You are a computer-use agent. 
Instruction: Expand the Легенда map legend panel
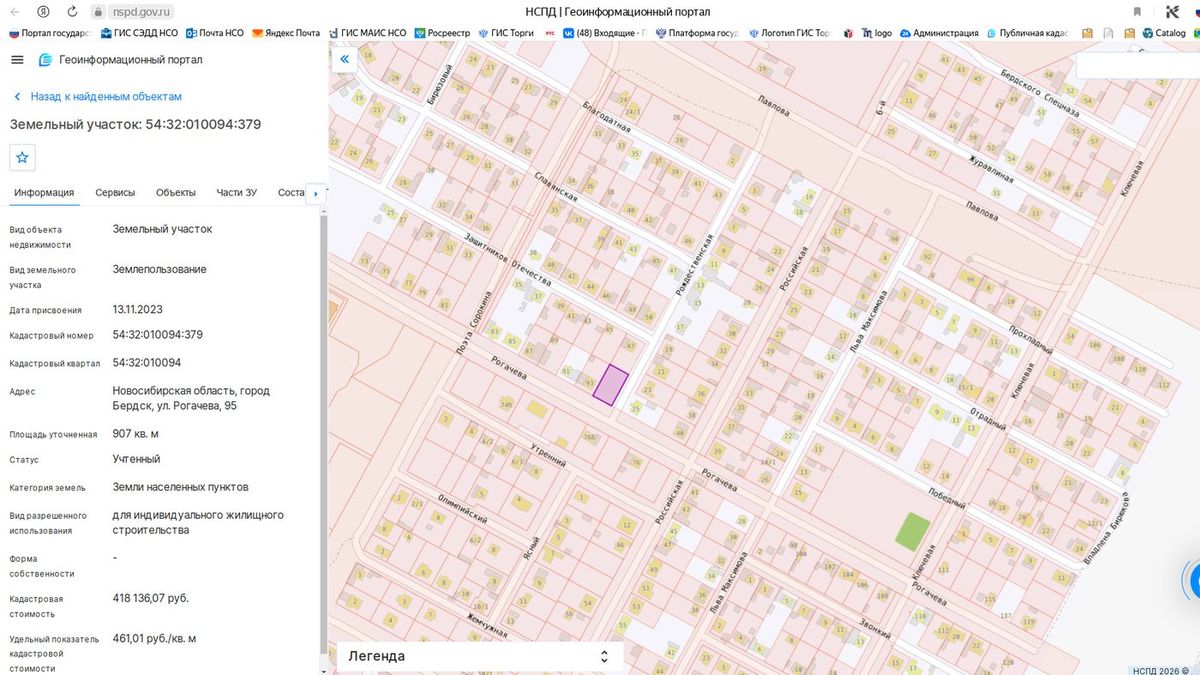coord(479,656)
